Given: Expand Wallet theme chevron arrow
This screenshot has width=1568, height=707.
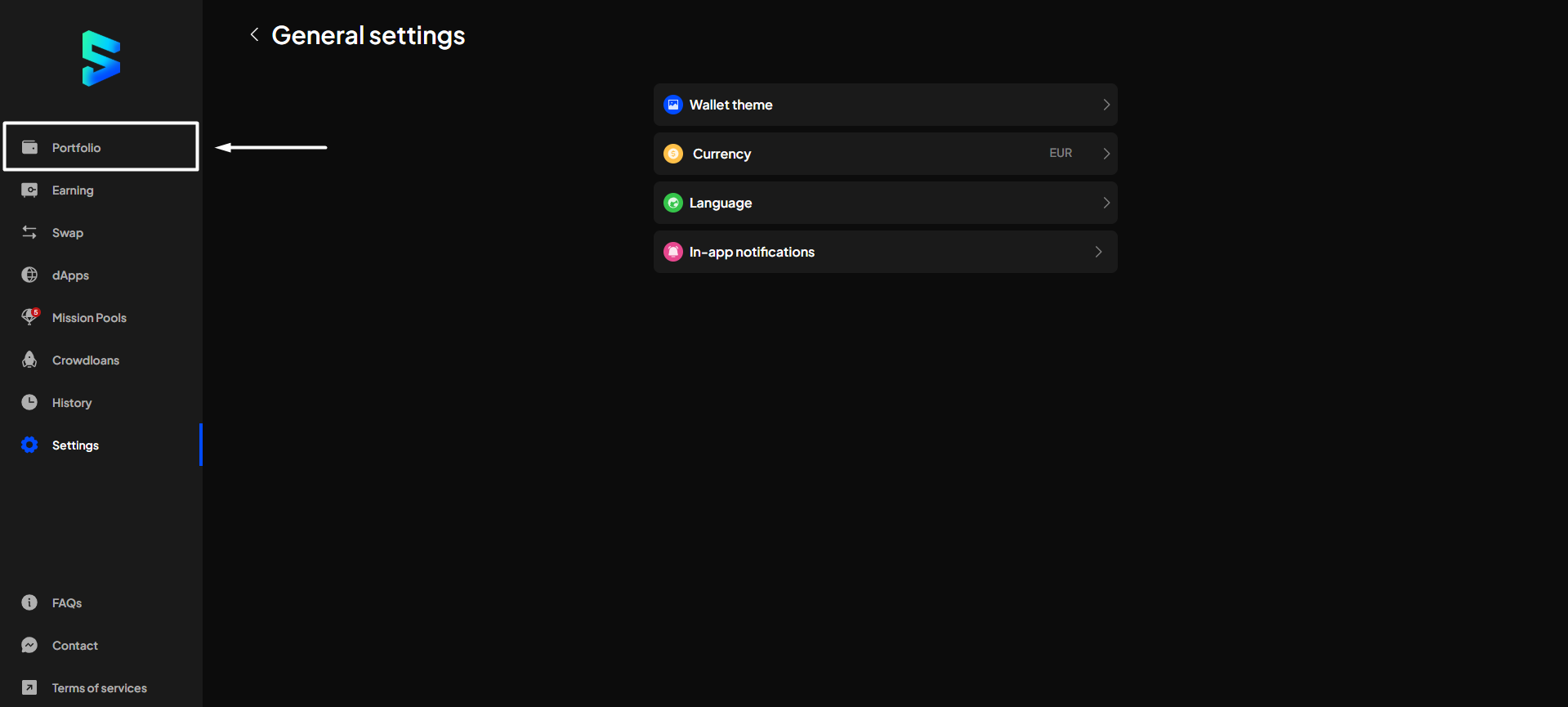Looking at the screenshot, I should tap(1106, 105).
